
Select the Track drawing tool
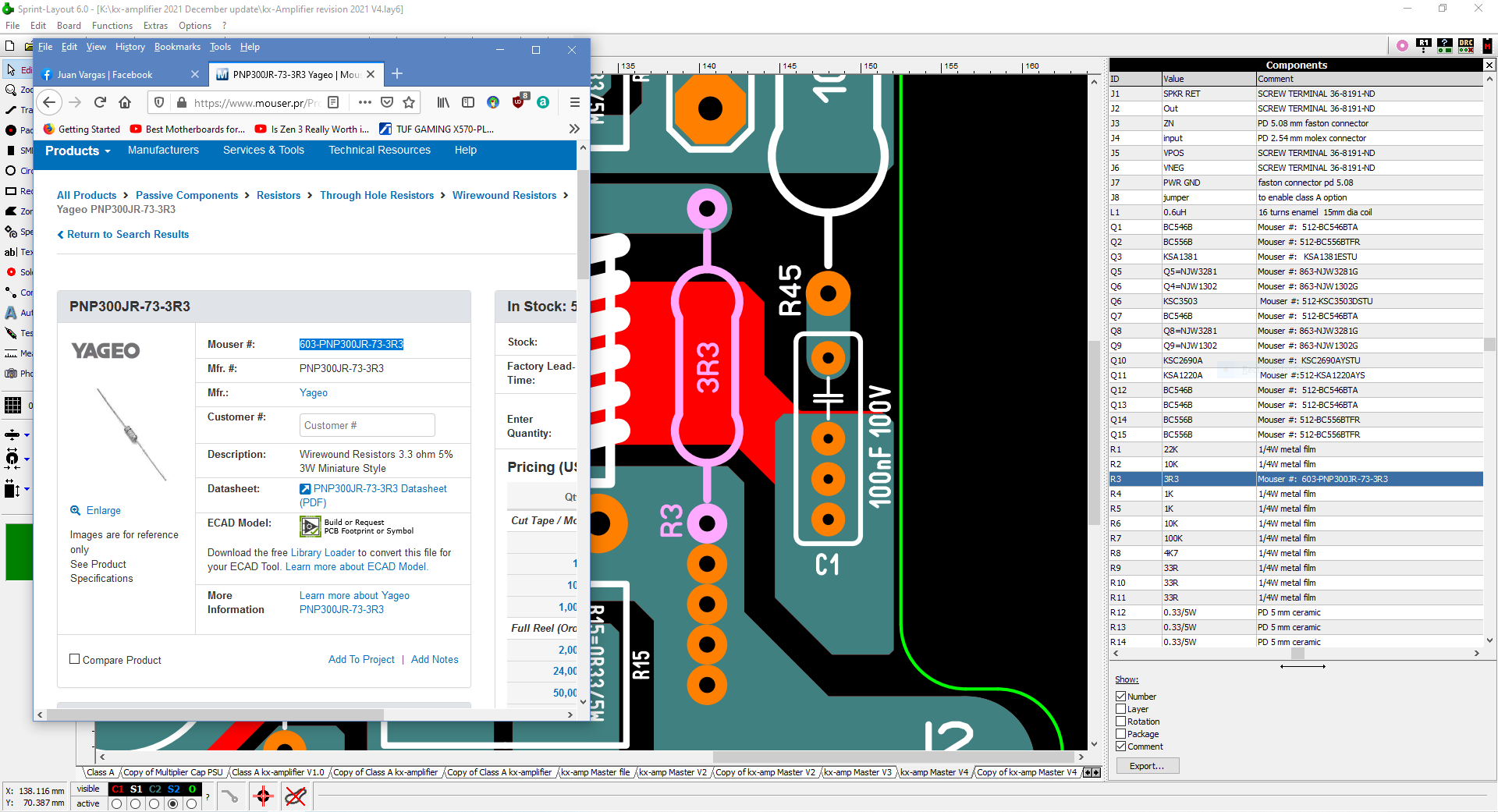pos(17,110)
